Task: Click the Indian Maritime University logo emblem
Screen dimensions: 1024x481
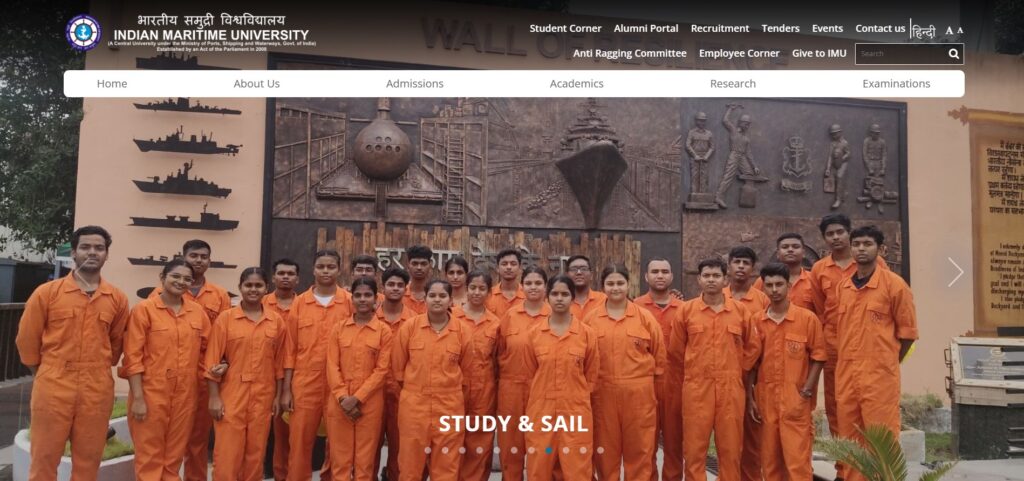Action: click(83, 33)
